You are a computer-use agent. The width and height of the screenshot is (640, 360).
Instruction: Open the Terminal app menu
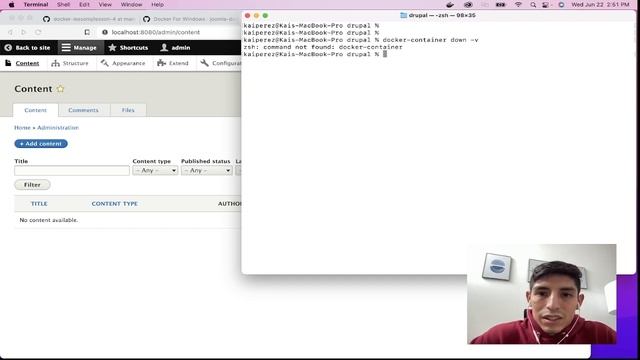(x=36, y=4)
